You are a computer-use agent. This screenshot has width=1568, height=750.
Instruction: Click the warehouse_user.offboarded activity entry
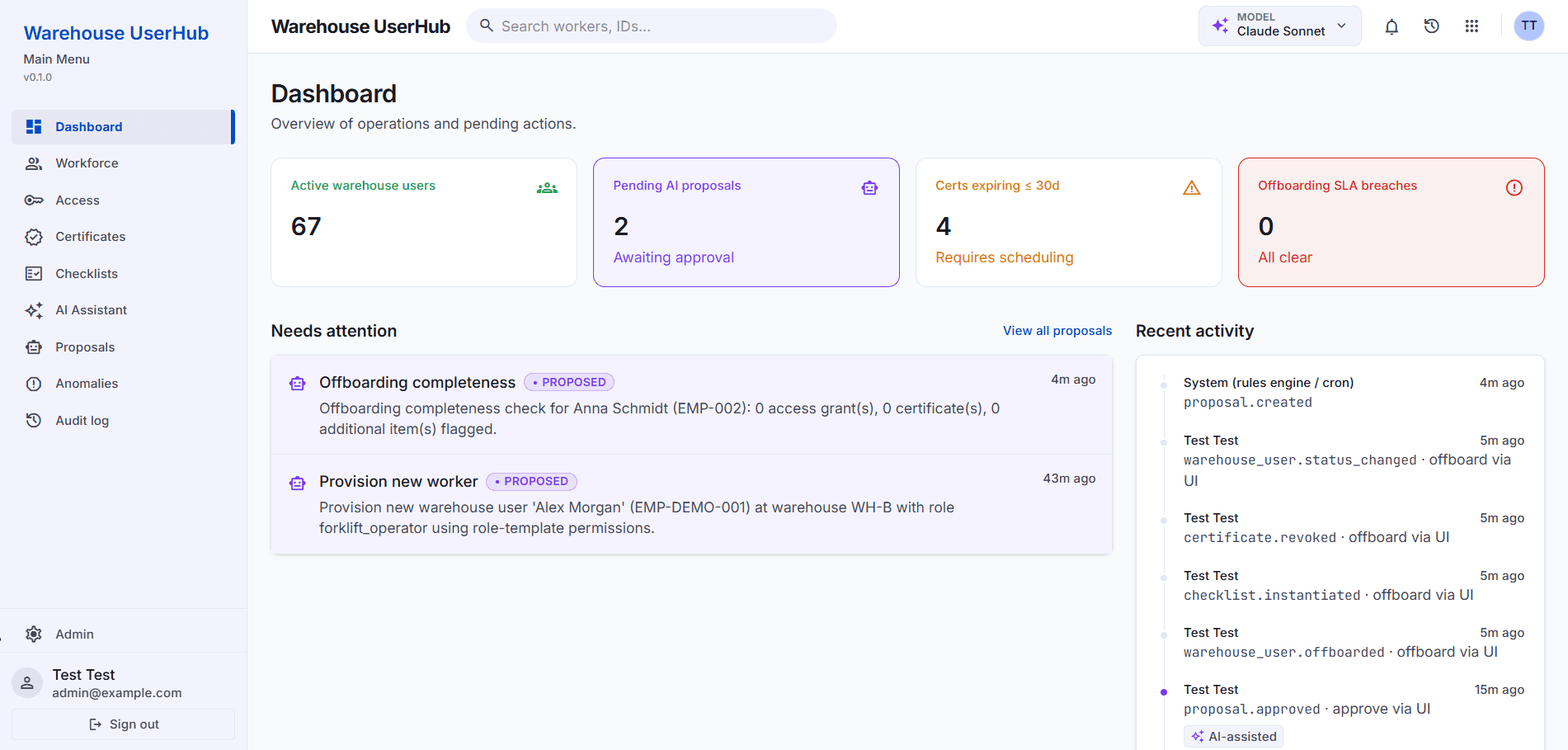(1354, 643)
